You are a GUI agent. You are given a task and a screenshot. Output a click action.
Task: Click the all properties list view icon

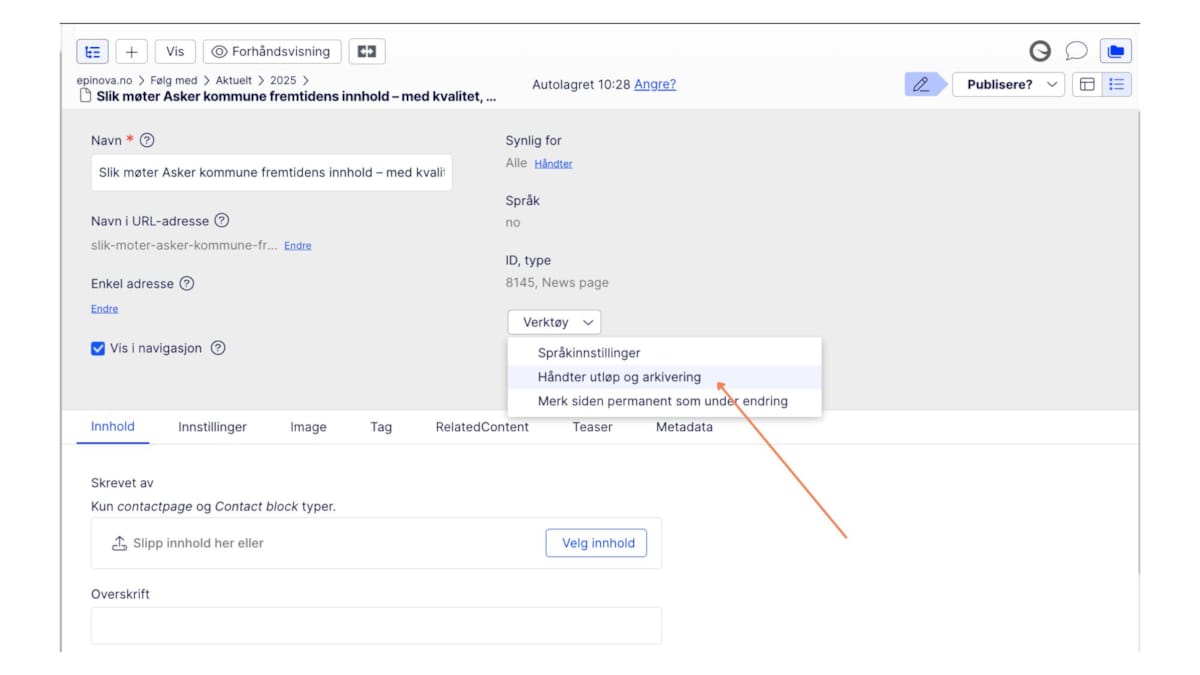pyautogui.click(x=1117, y=85)
